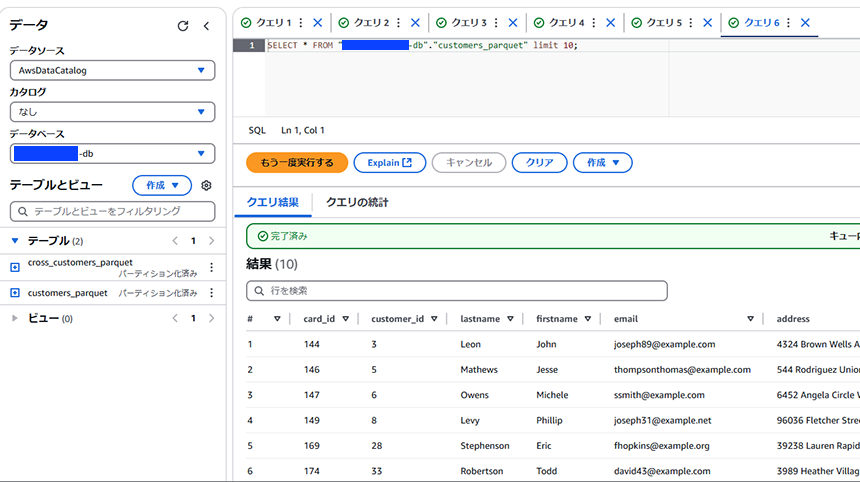The width and height of the screenshot is (860, 482).
Task: Switch to the クエリ 4 tab
Action: 566,22
